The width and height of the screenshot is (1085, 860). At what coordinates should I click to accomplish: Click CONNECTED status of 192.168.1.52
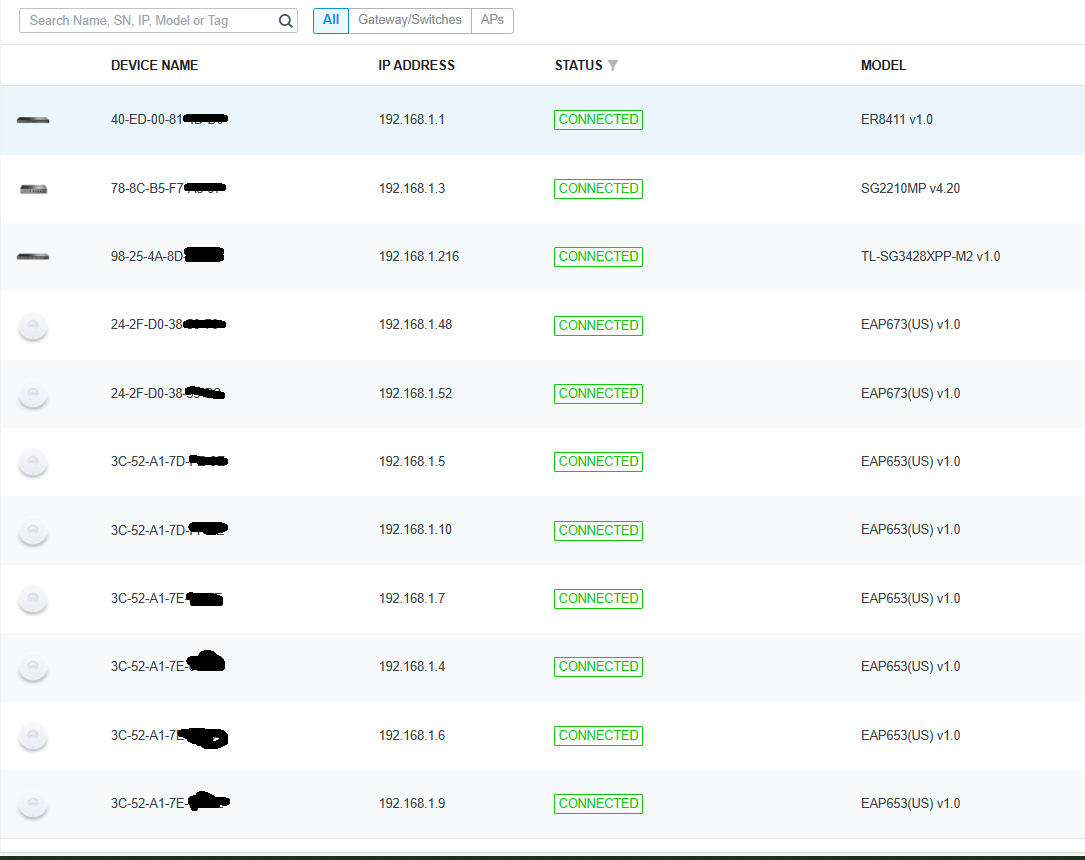tap(598, 394)
